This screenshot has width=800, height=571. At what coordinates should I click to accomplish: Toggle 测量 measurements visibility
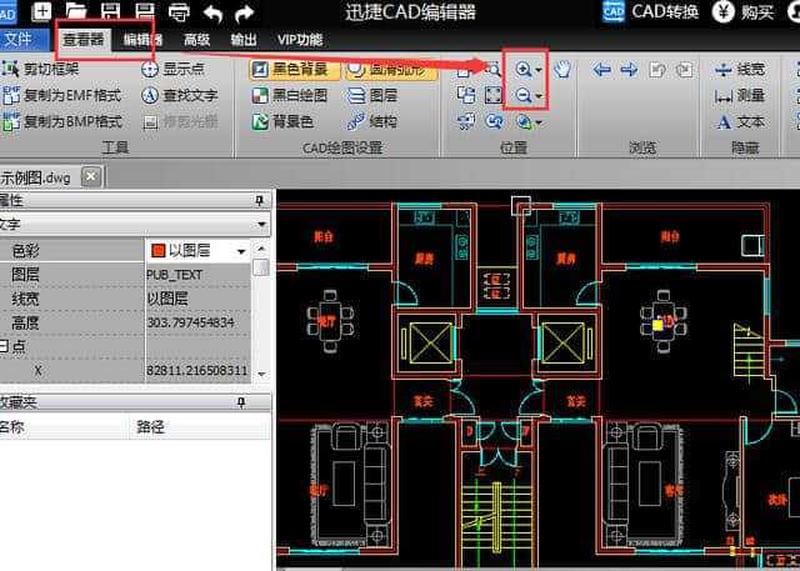(740, 95)
